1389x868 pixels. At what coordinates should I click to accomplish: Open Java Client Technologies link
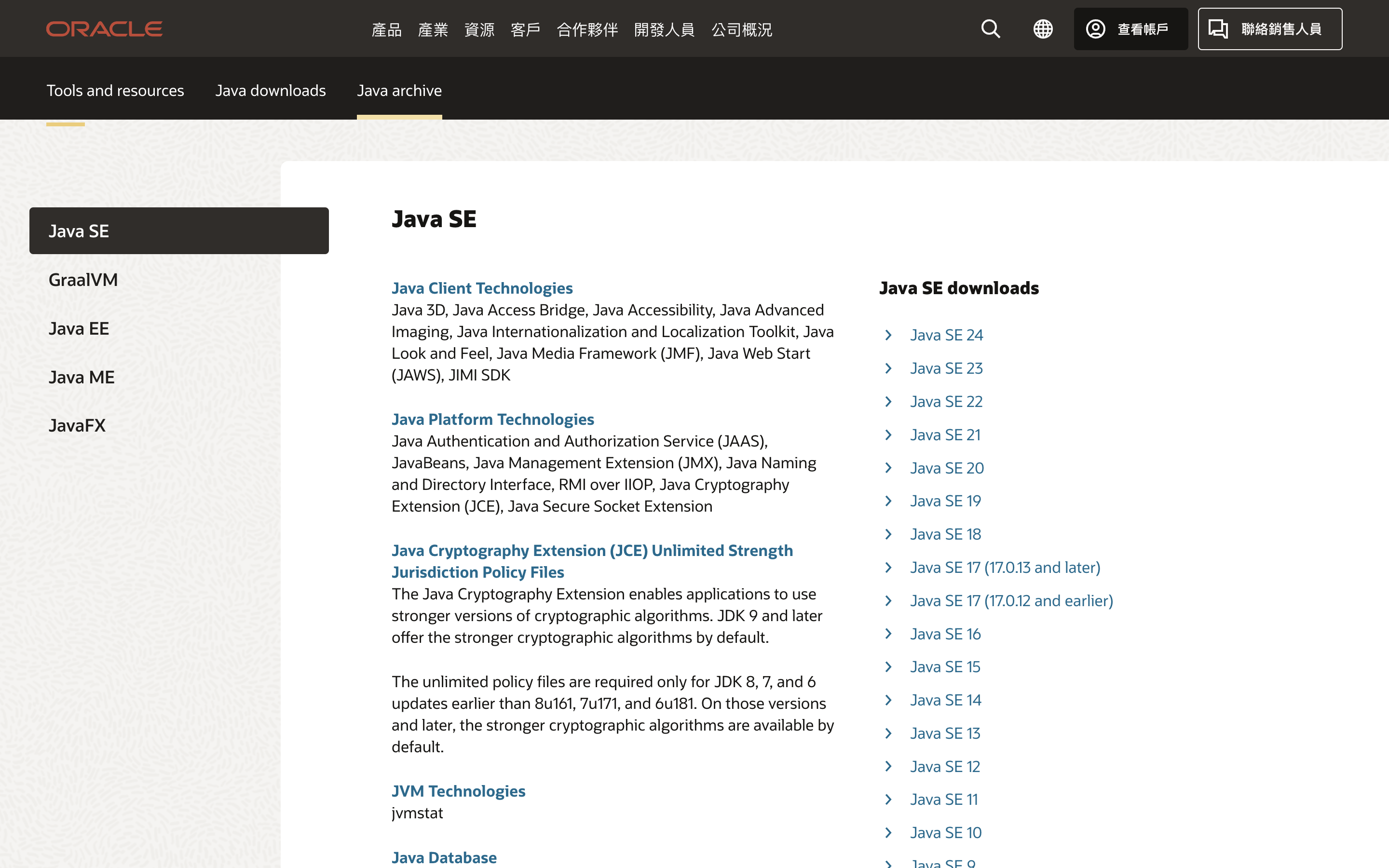pyautogui.click(x=481, y=288)
